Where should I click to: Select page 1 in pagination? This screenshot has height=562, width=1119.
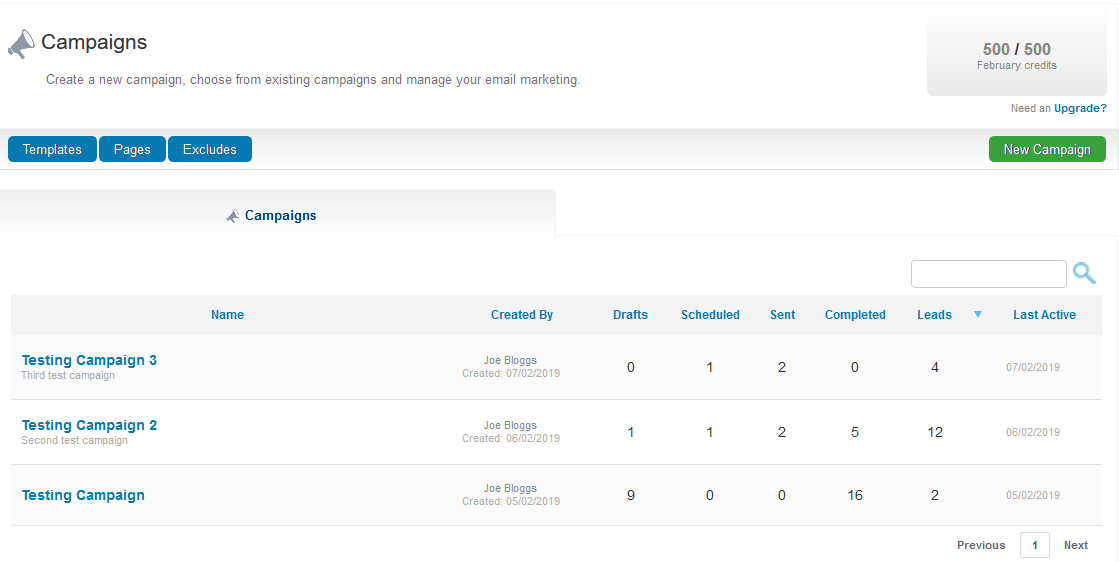[x=1034, y=545]
